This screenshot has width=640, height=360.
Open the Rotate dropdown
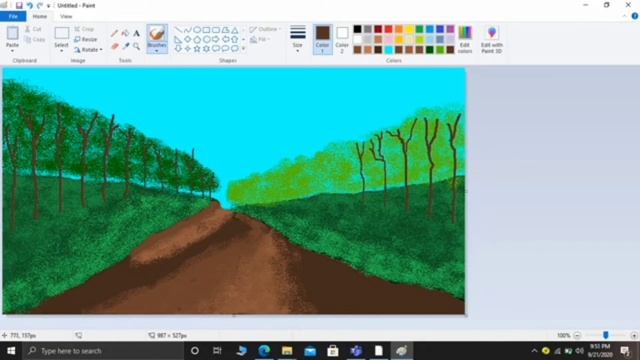[x=88, y=50]
